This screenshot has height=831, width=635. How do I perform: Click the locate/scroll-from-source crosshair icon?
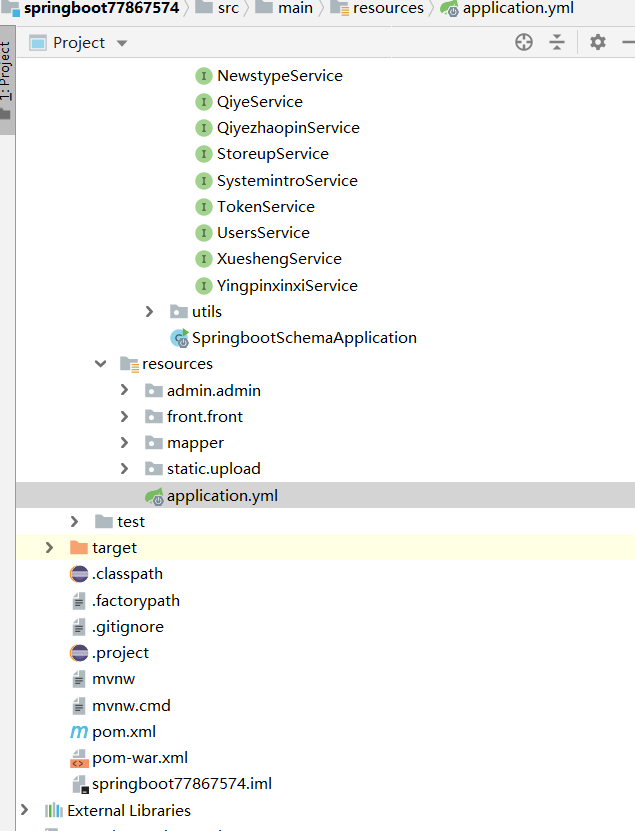click(x=524, y=42)
